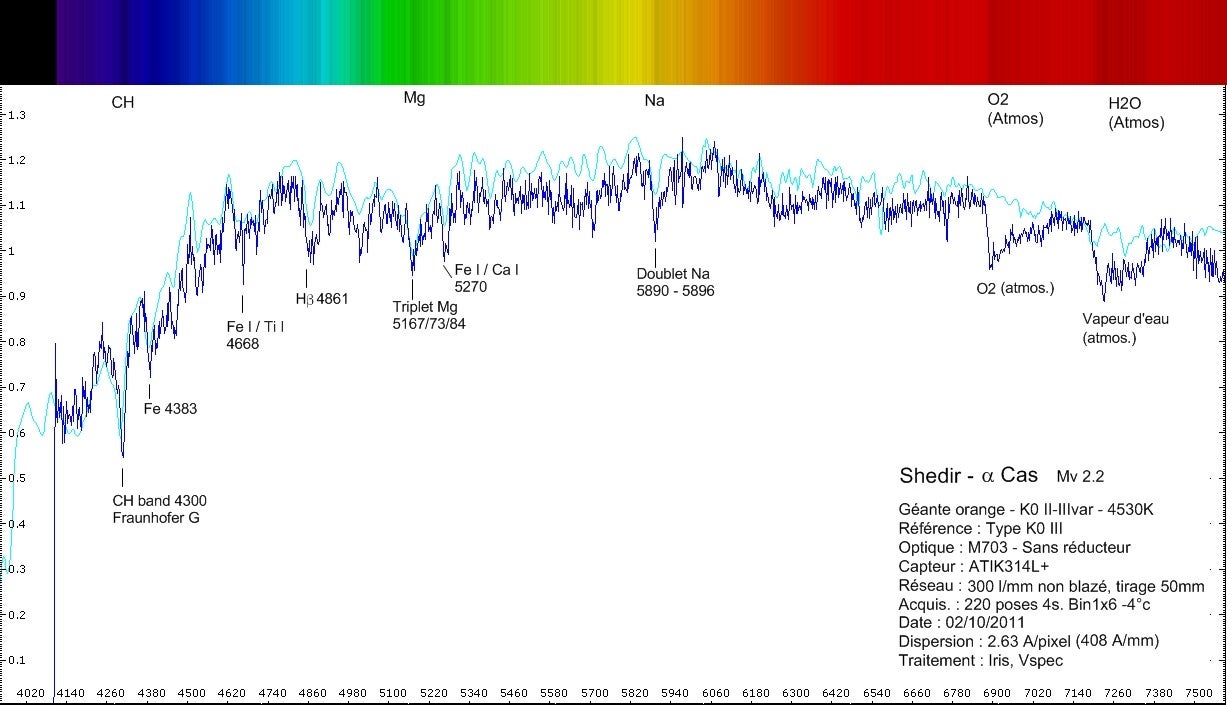Screen dimensions: 1227x705
Task: Select the Triplet Mg 5167/73/84 annotation
Action: tap(429, 316)
